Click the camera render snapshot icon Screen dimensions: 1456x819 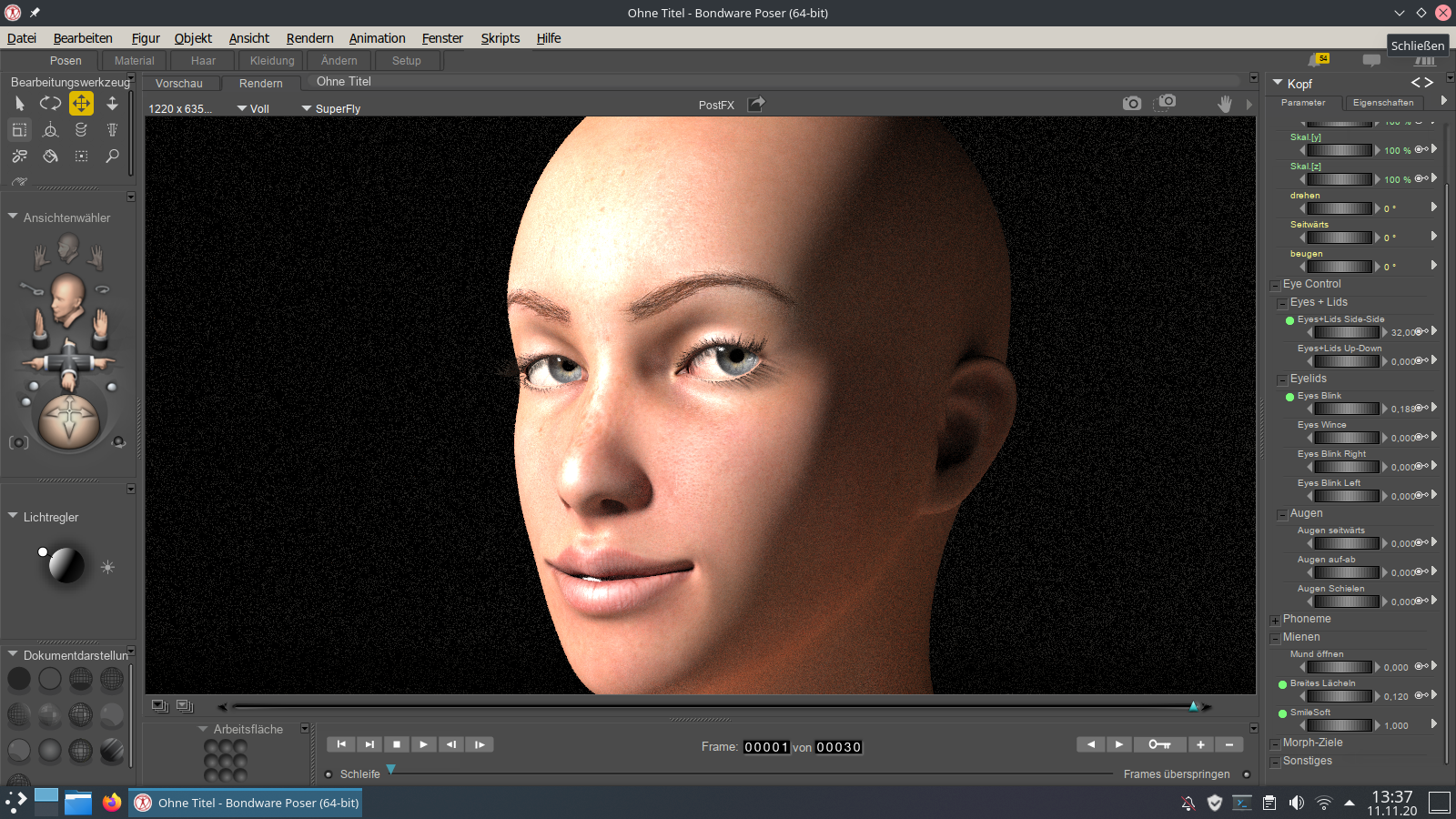[1131, 104]
